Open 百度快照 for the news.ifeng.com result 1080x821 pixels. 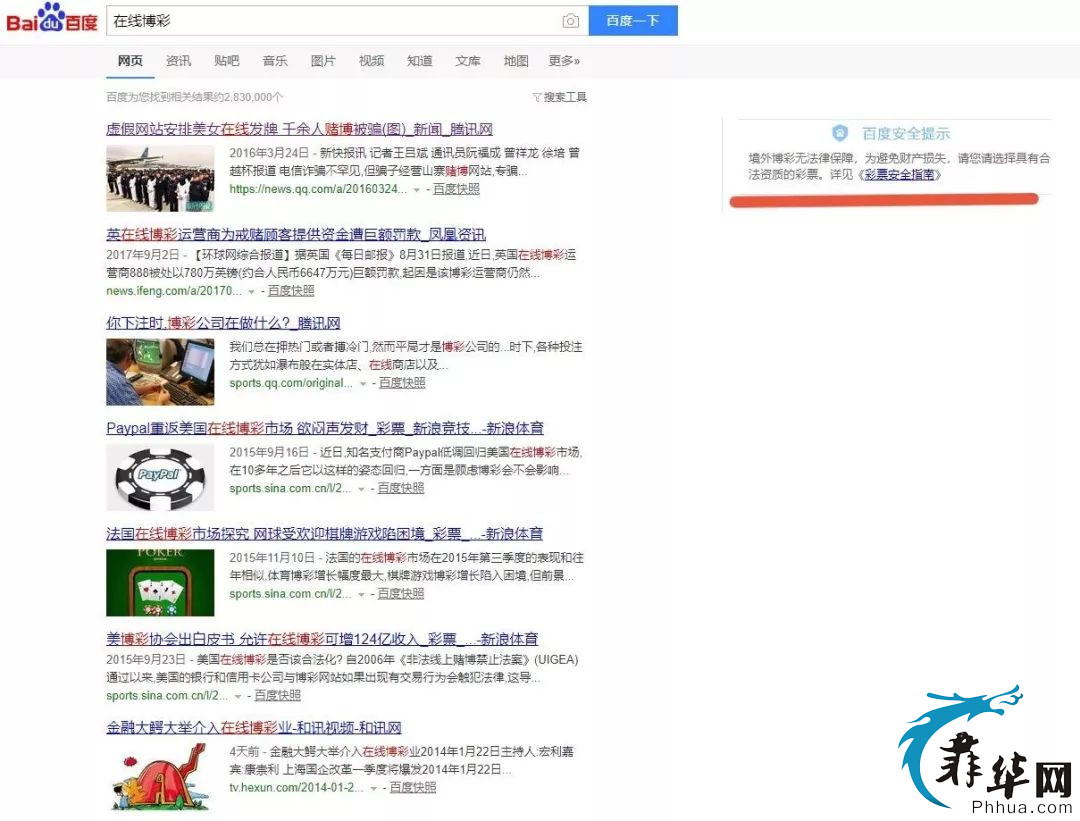point(291,291)
